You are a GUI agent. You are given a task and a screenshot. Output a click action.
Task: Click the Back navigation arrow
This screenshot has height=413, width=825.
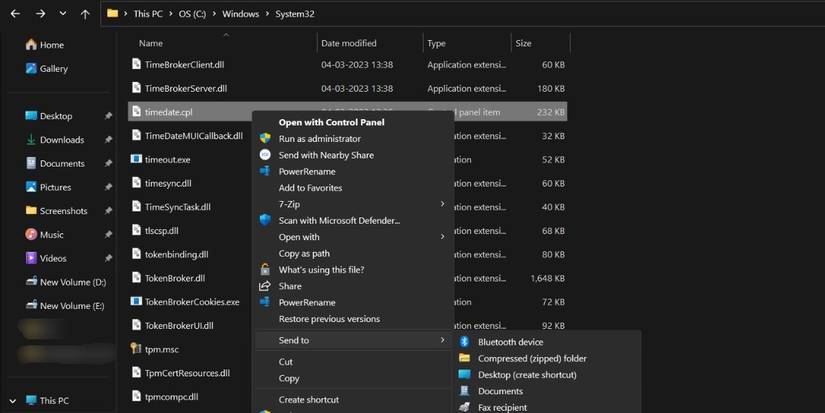click(x=14, y=14)
